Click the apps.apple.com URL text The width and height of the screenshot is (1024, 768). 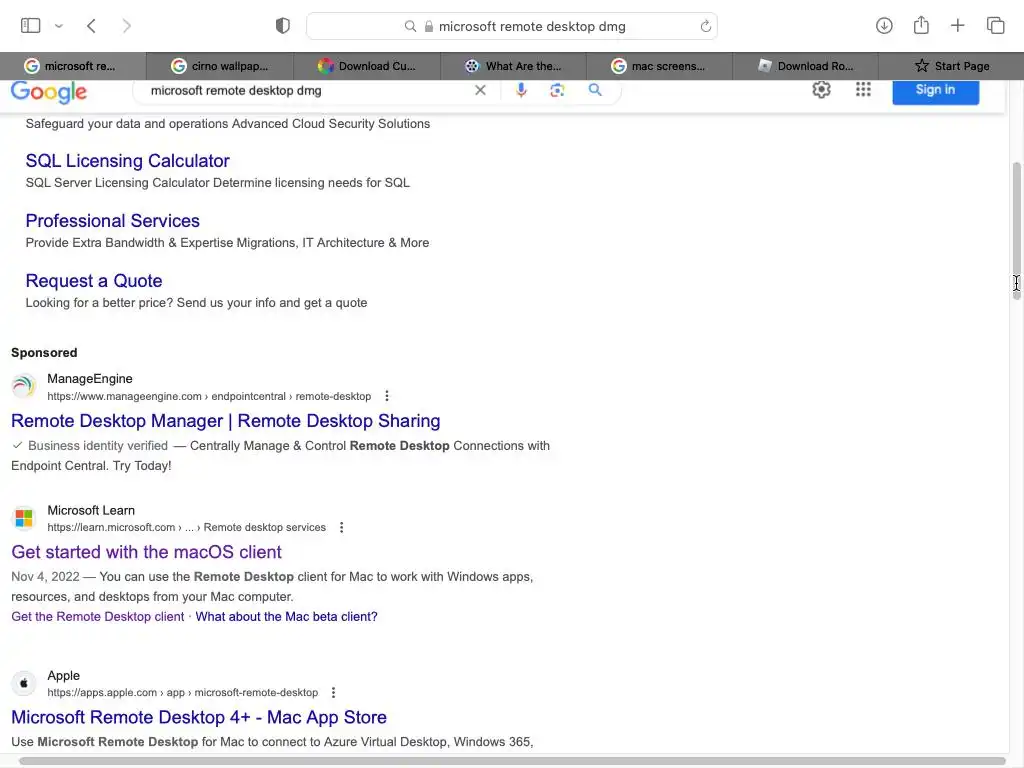pos(182,693)
